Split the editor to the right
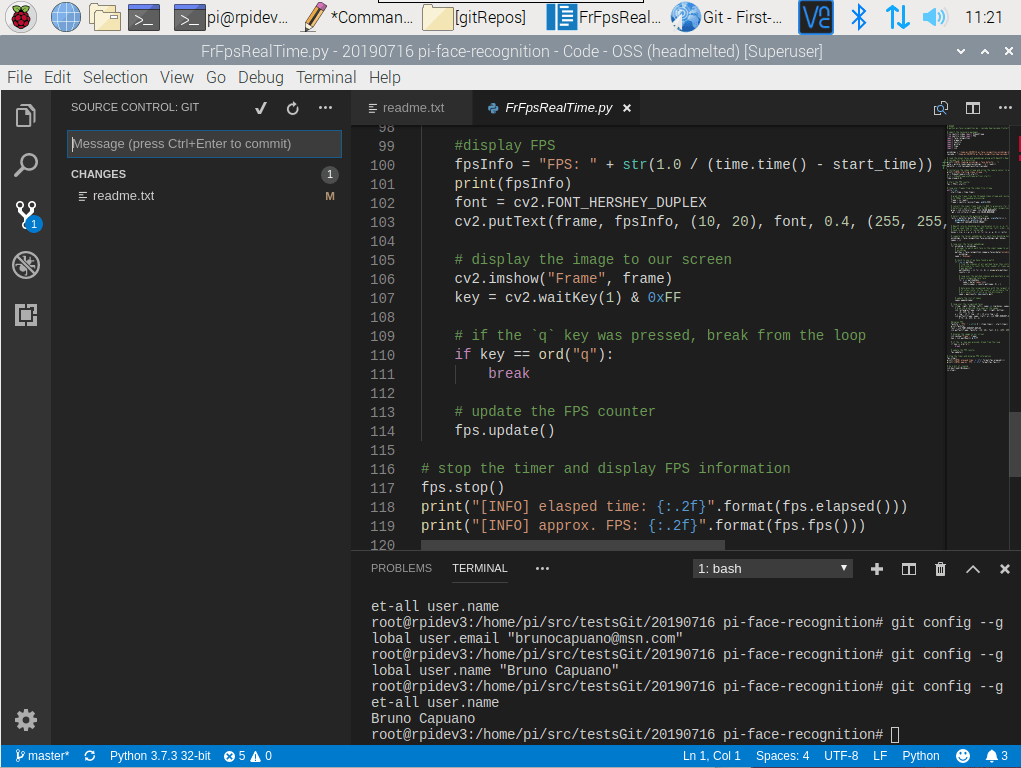 (x=972, y=108)
